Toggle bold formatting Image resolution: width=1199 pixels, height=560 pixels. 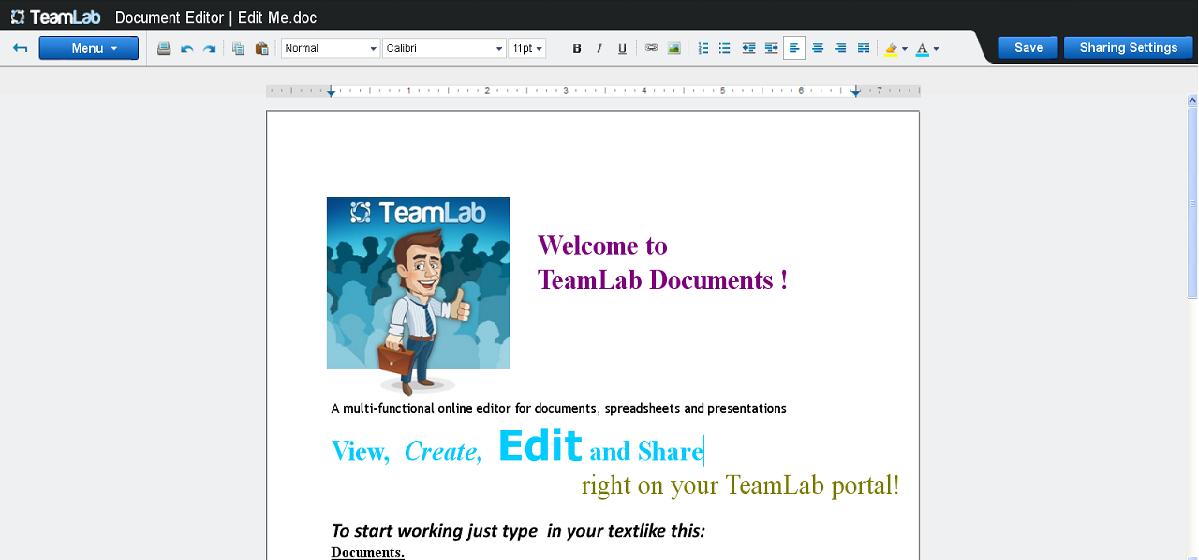click(x=577, y=48)
